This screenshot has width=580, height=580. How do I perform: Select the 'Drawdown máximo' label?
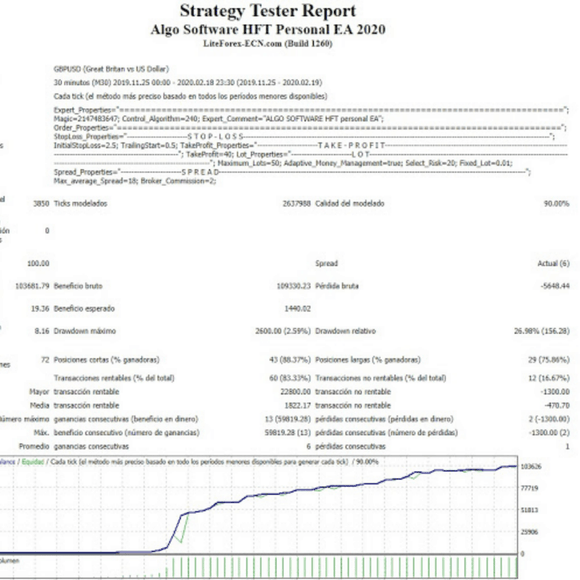click(85, 331)
